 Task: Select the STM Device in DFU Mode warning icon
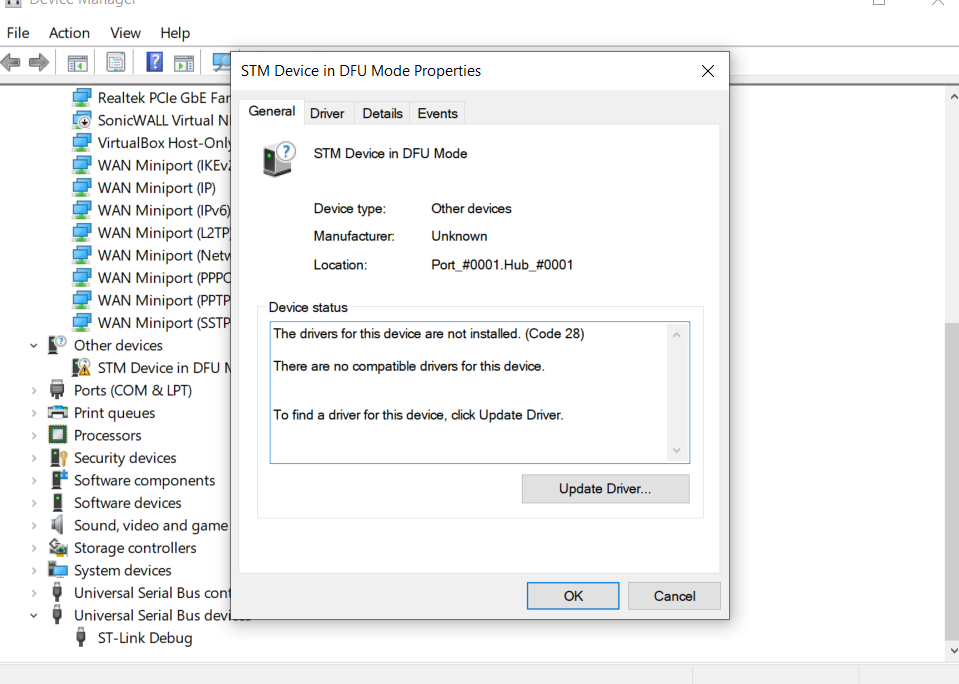[x=81, y=367]
